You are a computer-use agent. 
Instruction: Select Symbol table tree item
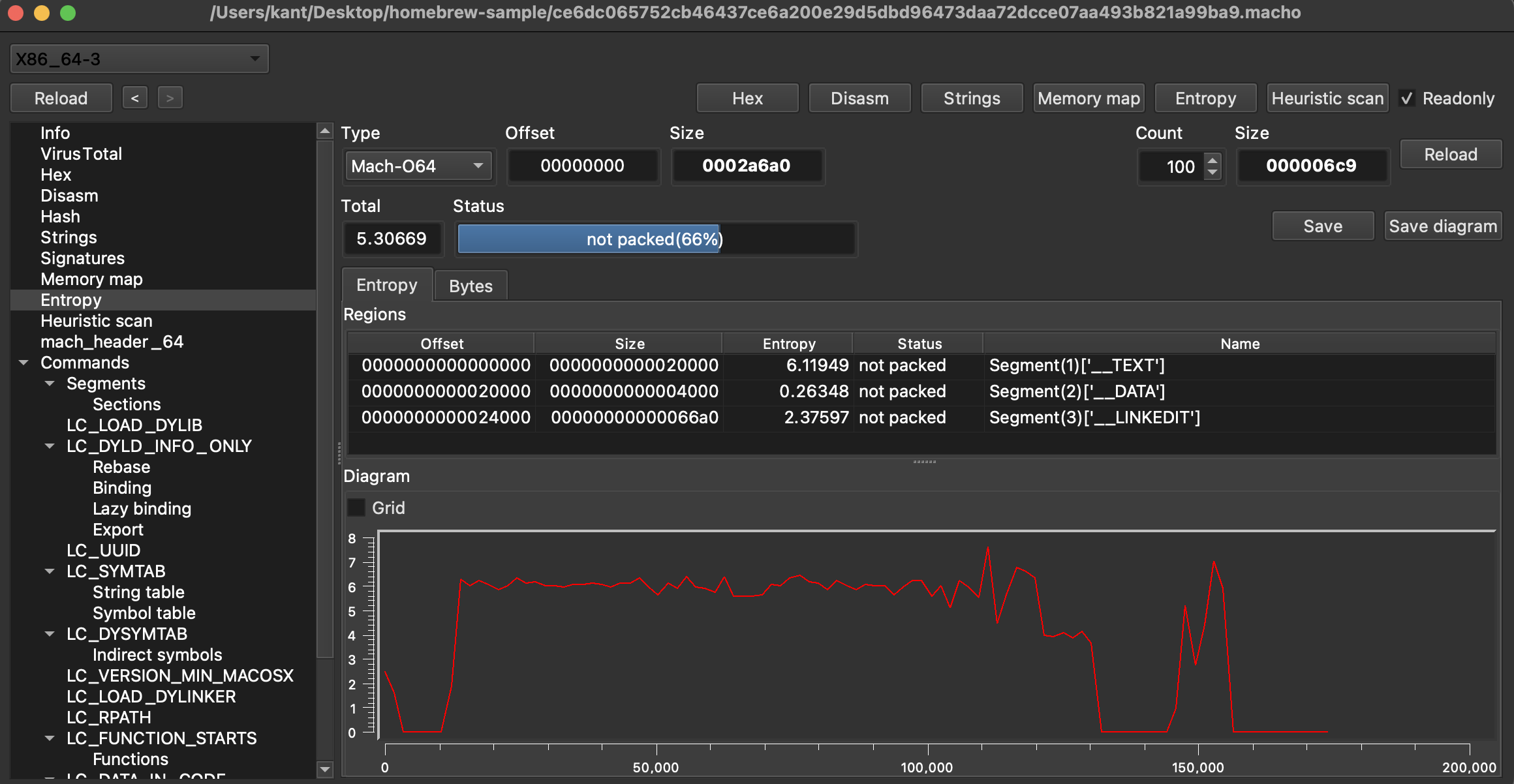pos(144,613)
